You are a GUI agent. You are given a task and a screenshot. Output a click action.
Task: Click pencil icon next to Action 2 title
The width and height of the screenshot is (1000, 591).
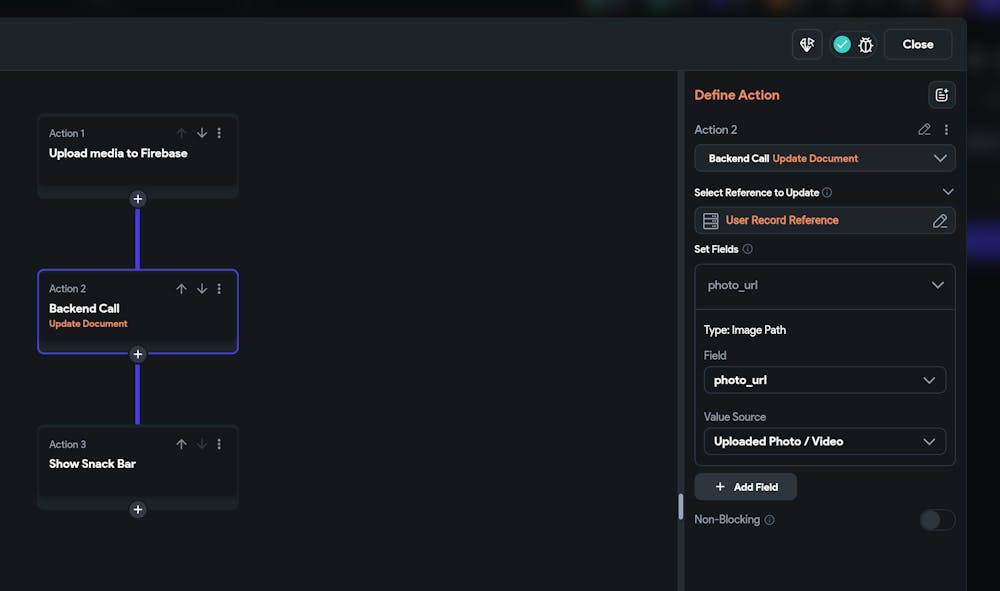pos(924,130)
